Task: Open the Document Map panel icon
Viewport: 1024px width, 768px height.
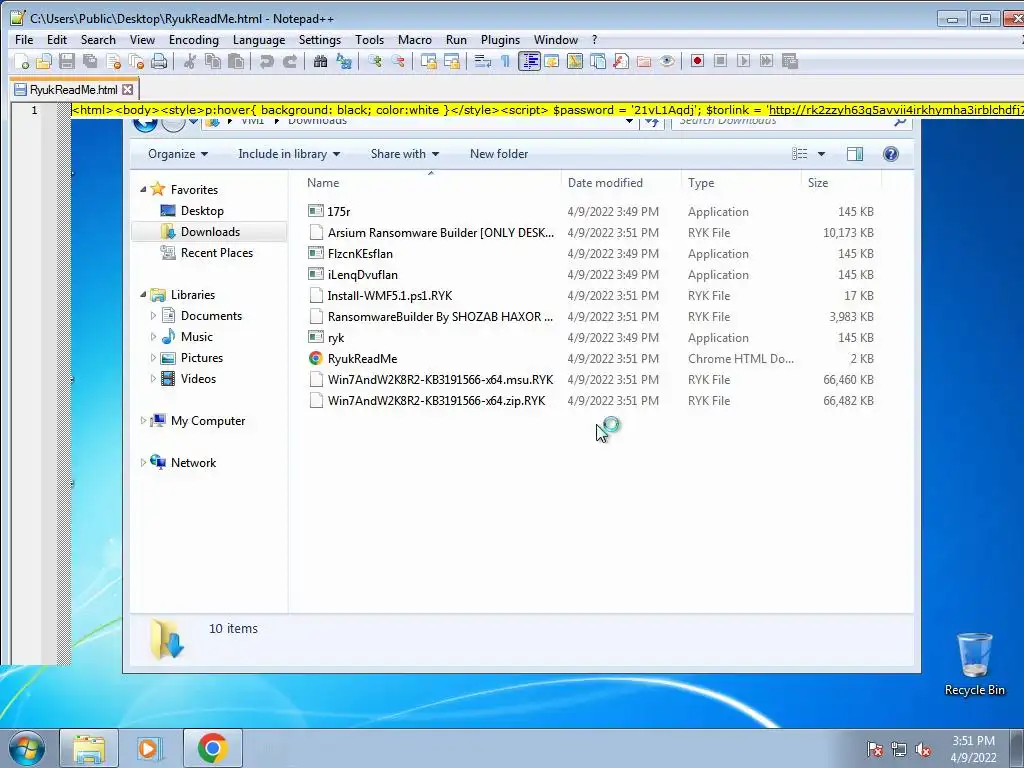Action: (x=575, y=61)
